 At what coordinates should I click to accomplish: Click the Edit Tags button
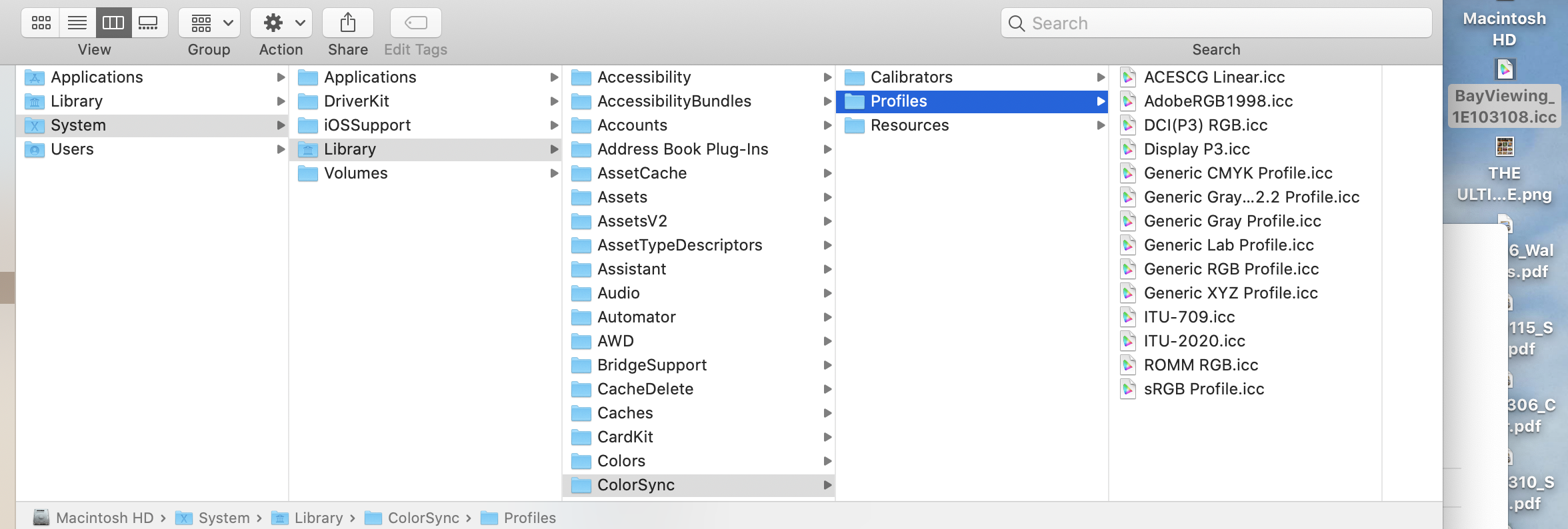[415, 23]
